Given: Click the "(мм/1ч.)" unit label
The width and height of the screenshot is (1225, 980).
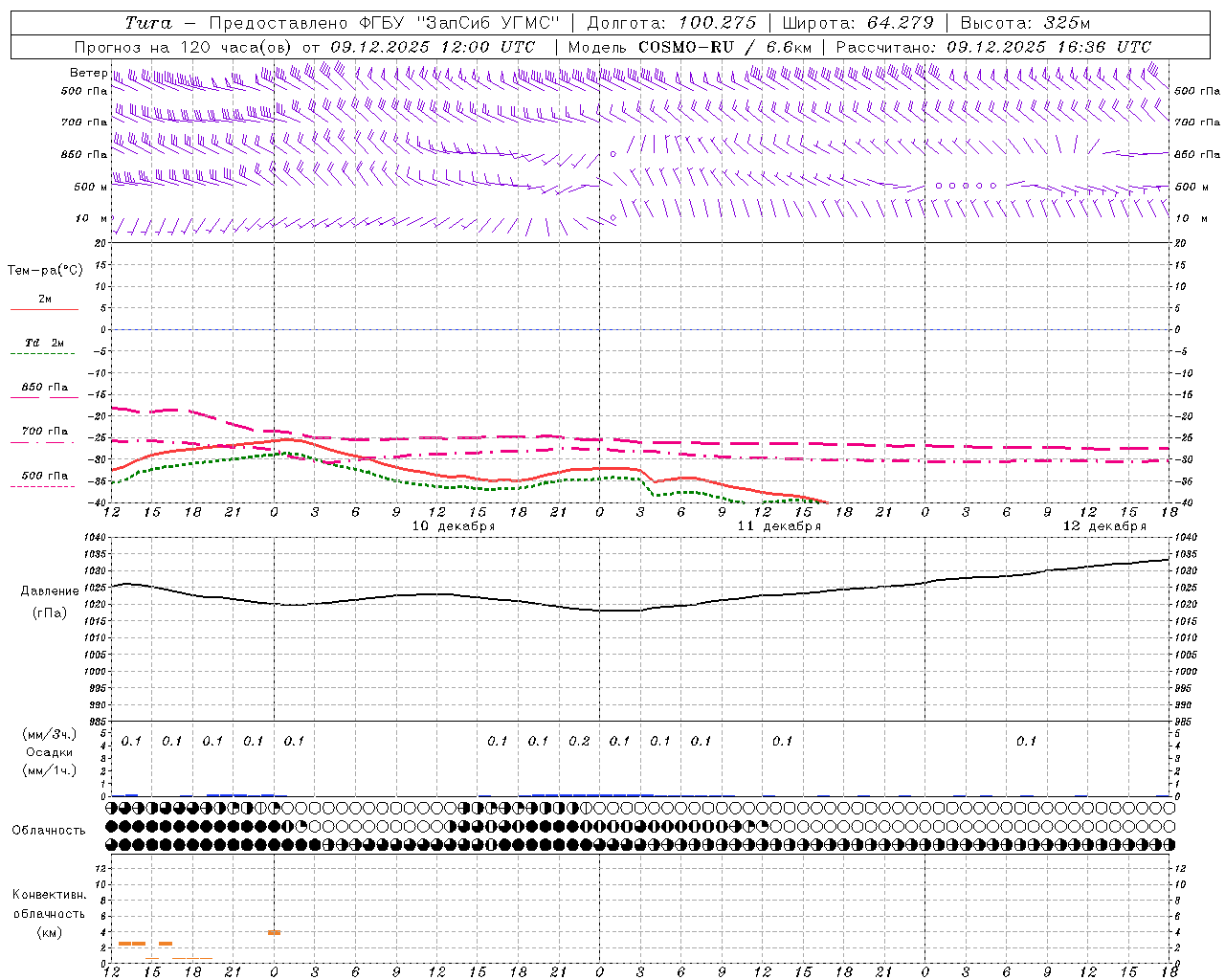Looking at the screenshot, I should [x=49, y=770].
